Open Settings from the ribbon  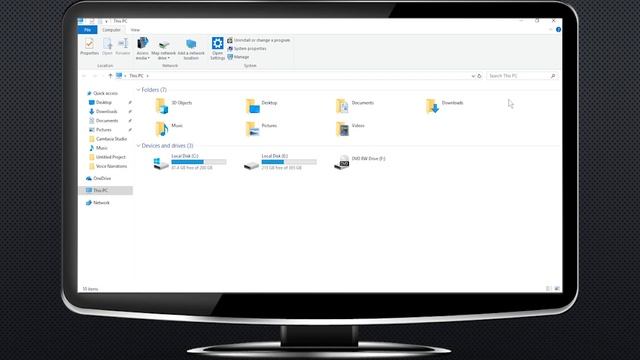point(218,48)
